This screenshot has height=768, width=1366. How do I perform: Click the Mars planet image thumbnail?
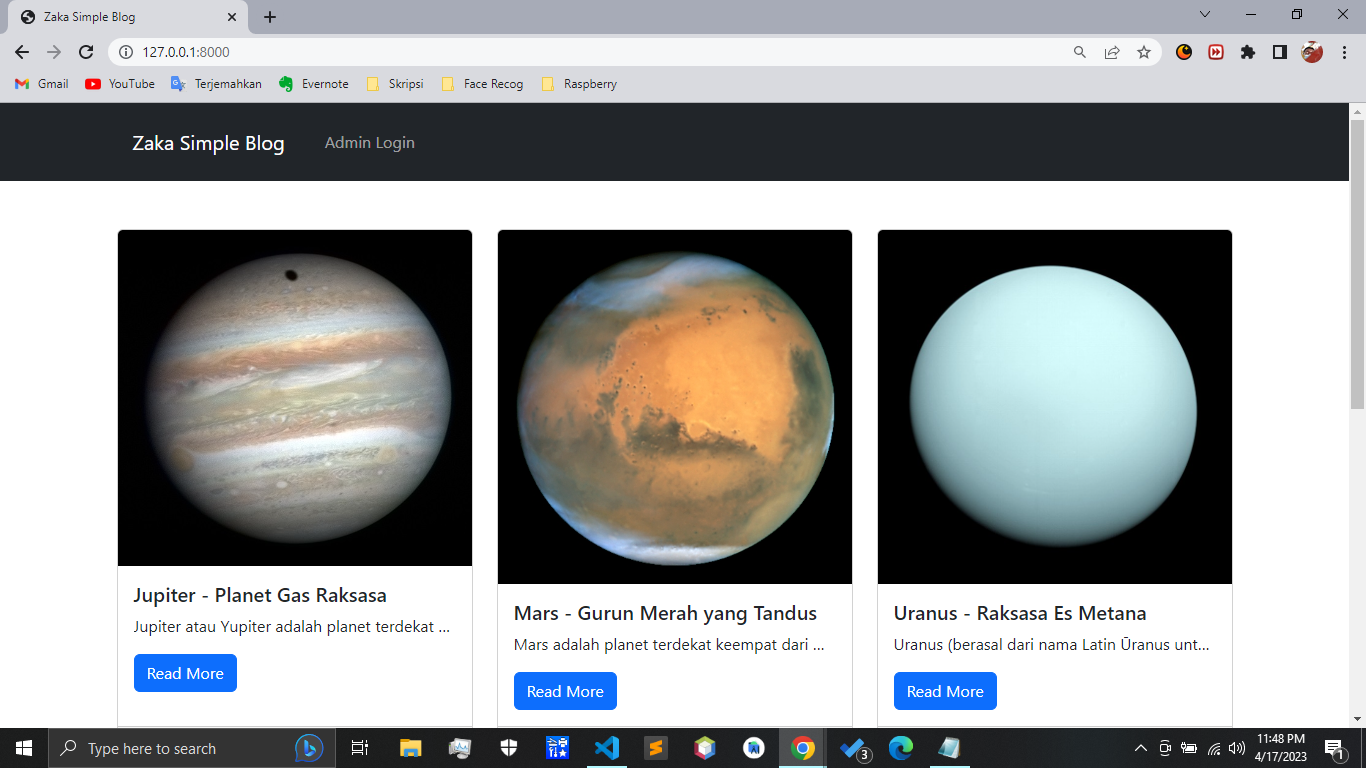(x=675, y=407)
